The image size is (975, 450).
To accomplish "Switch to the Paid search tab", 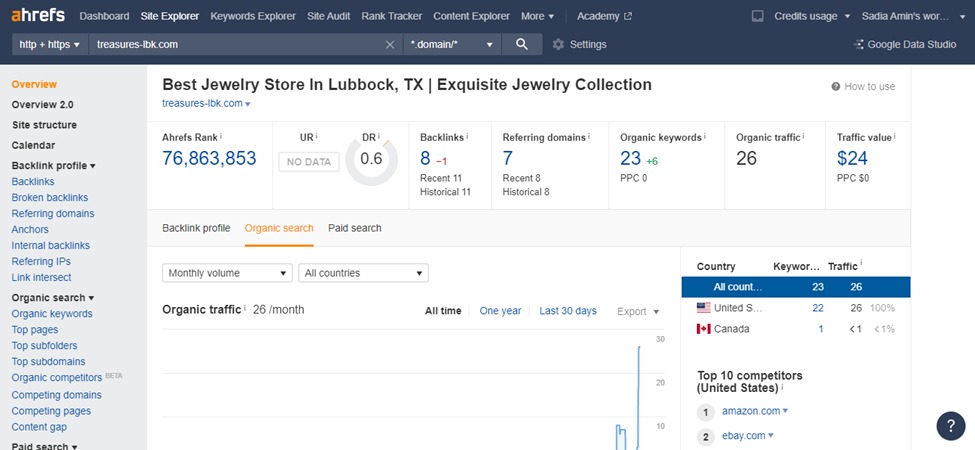I will [x=354, y=228].
